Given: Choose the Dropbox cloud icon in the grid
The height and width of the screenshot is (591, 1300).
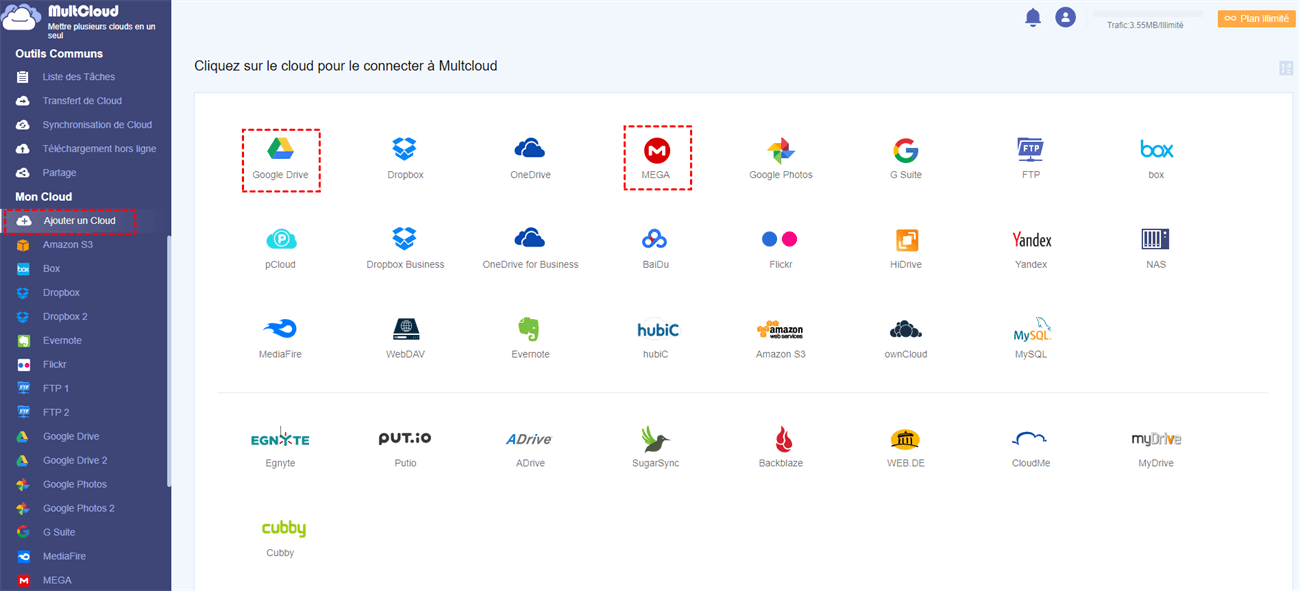Looking at the screenshot, I should click(x=405, y=149).
